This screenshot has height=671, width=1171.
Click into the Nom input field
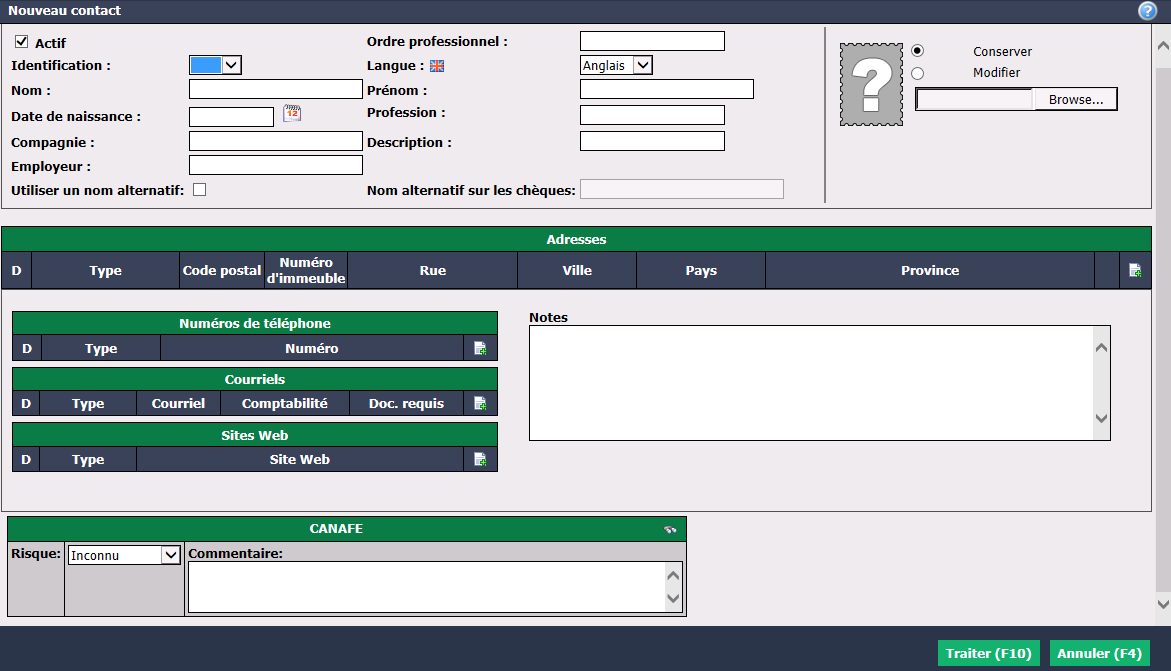coord(276,90)
